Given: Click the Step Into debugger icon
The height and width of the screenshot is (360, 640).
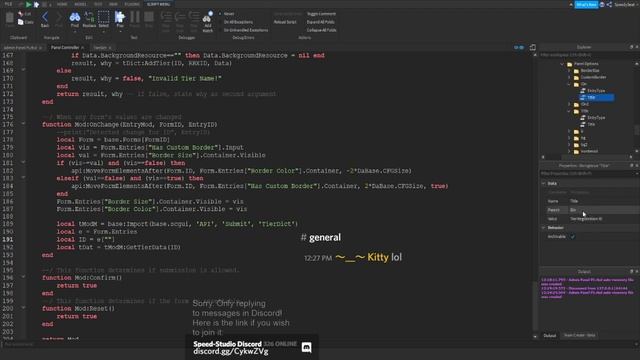Looking at the screenshot, I should point(166,17).
